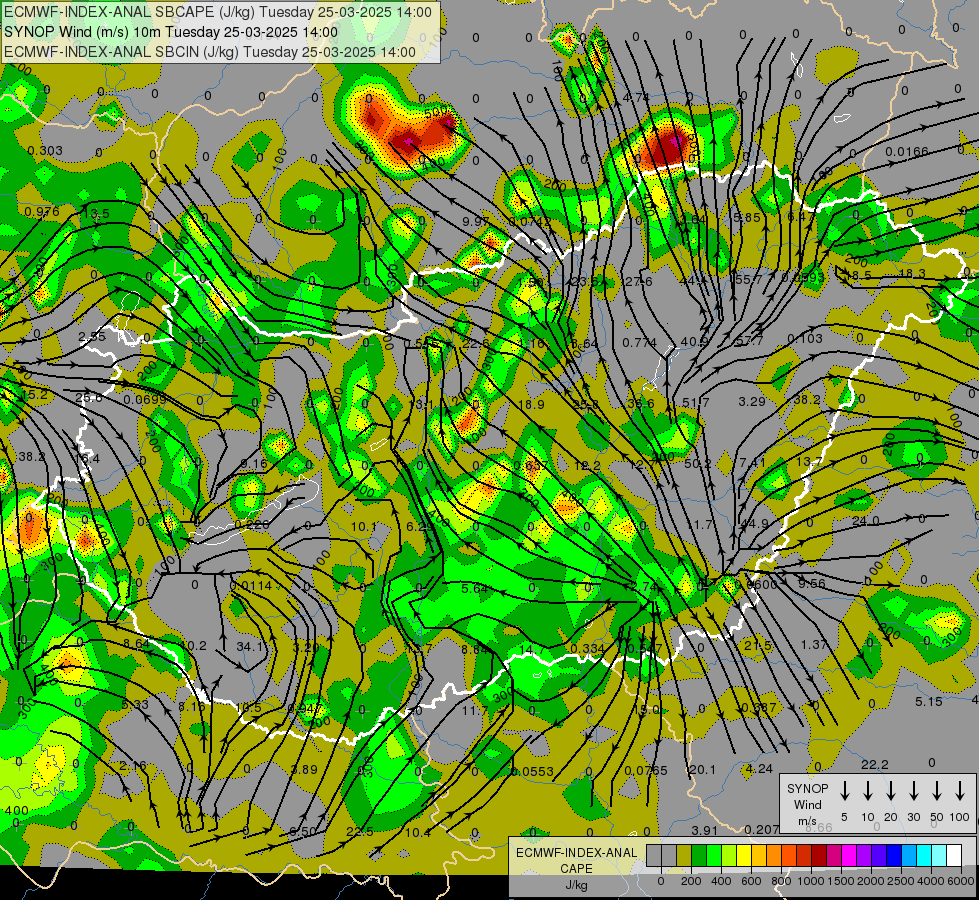979x900 pixels.
Task: Click the '13.5' value on the map
Action: tap(96, 214)
